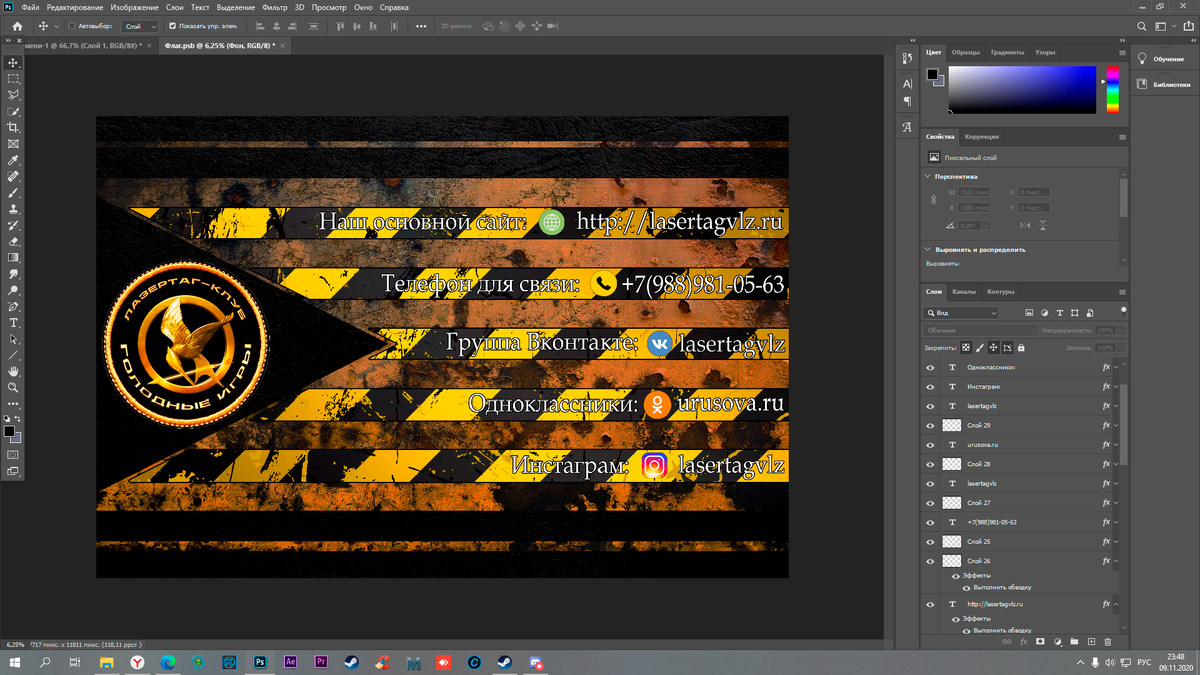Hide the Слой 25 layer
The width and height of the screenshot is (1200, 675).
pyautogui.click(x=930, y=542)
